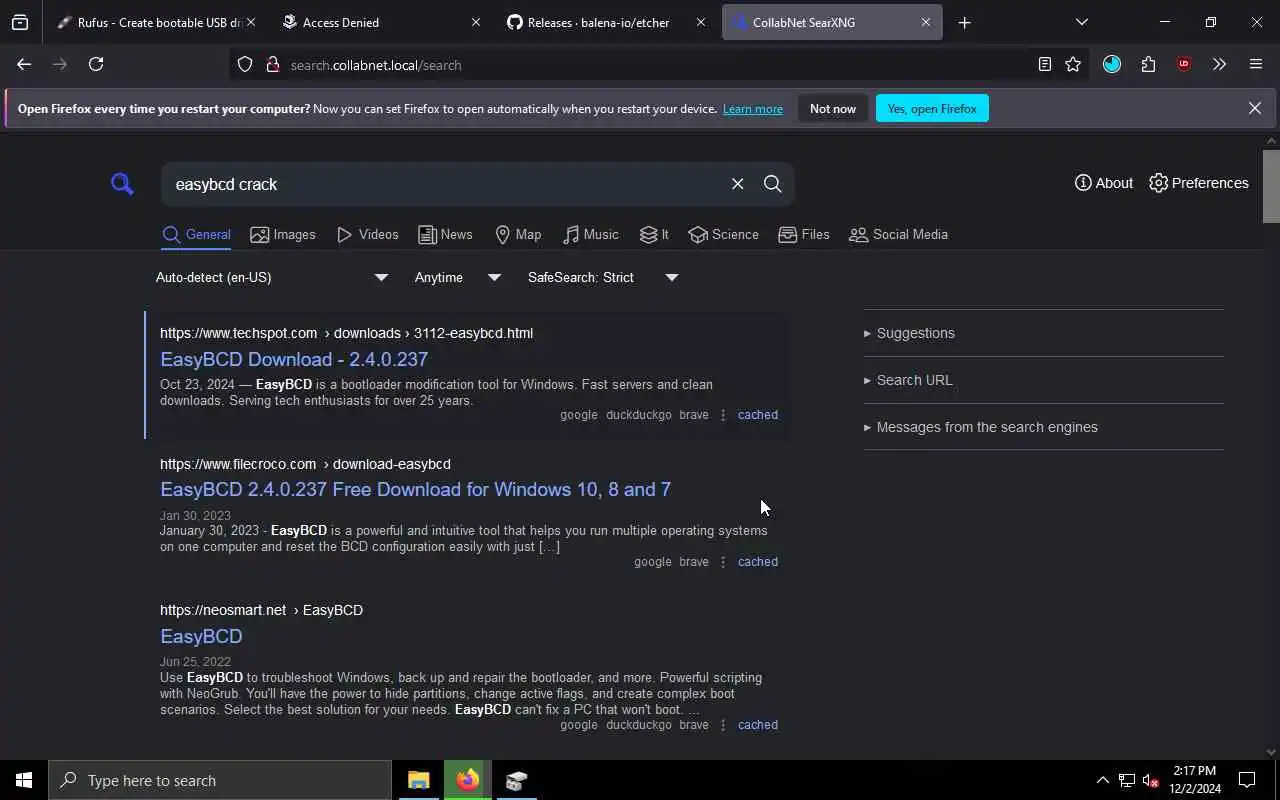
Task: Bookmark this page with the star
Action: click(1073, 64)
